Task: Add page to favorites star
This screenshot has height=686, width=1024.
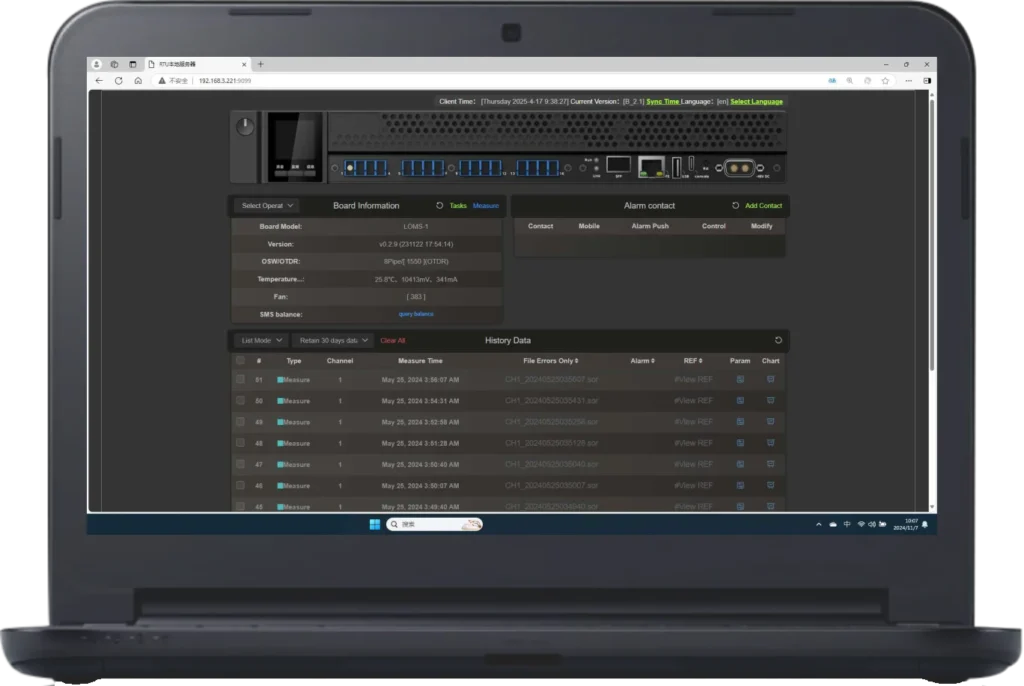Action: 886,81
